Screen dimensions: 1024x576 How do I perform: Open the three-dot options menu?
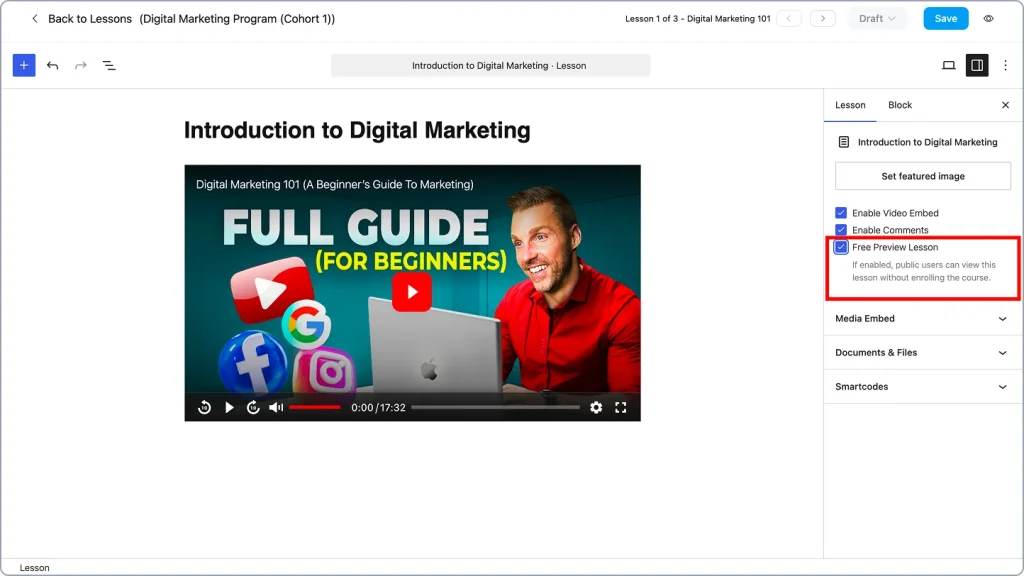(1006, 65)
